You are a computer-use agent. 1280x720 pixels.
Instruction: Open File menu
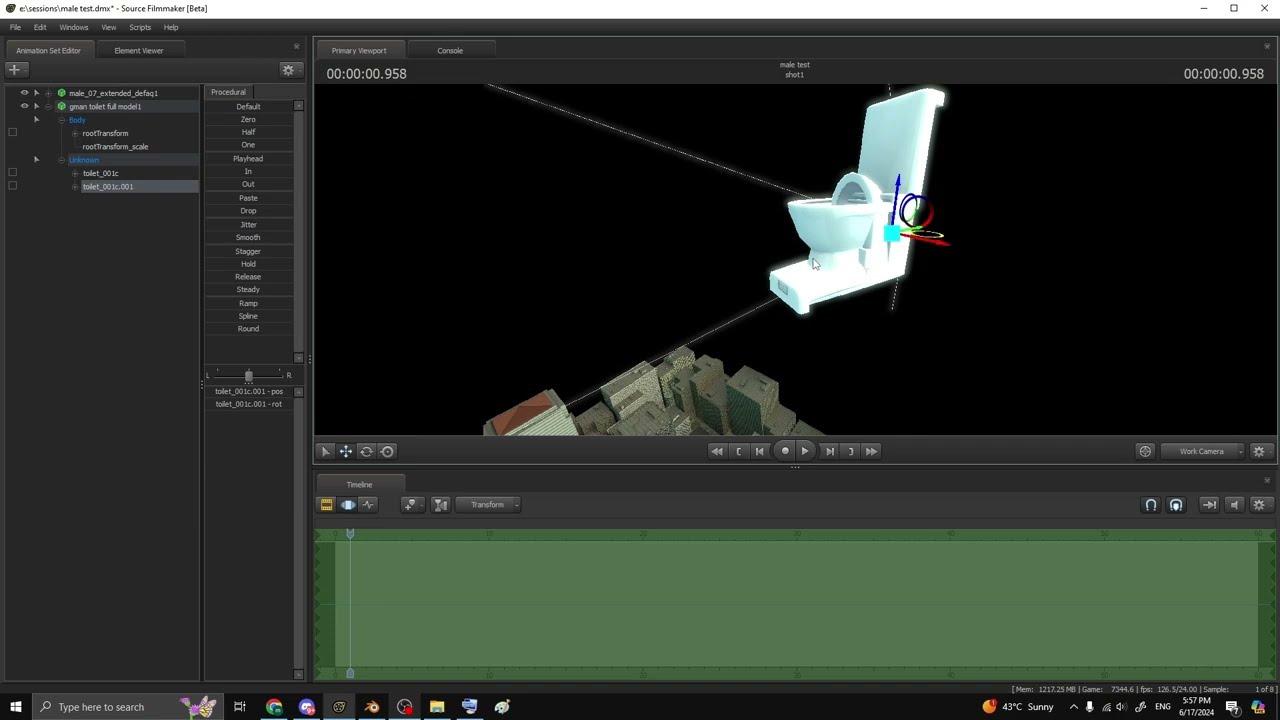15,27
